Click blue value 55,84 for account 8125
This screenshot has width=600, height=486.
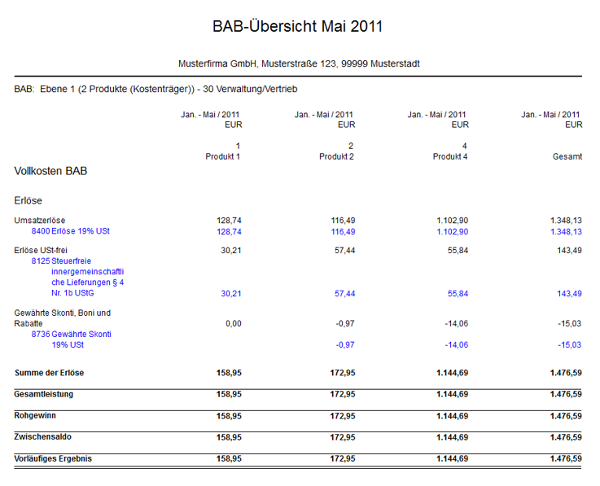tap(458, 294)
